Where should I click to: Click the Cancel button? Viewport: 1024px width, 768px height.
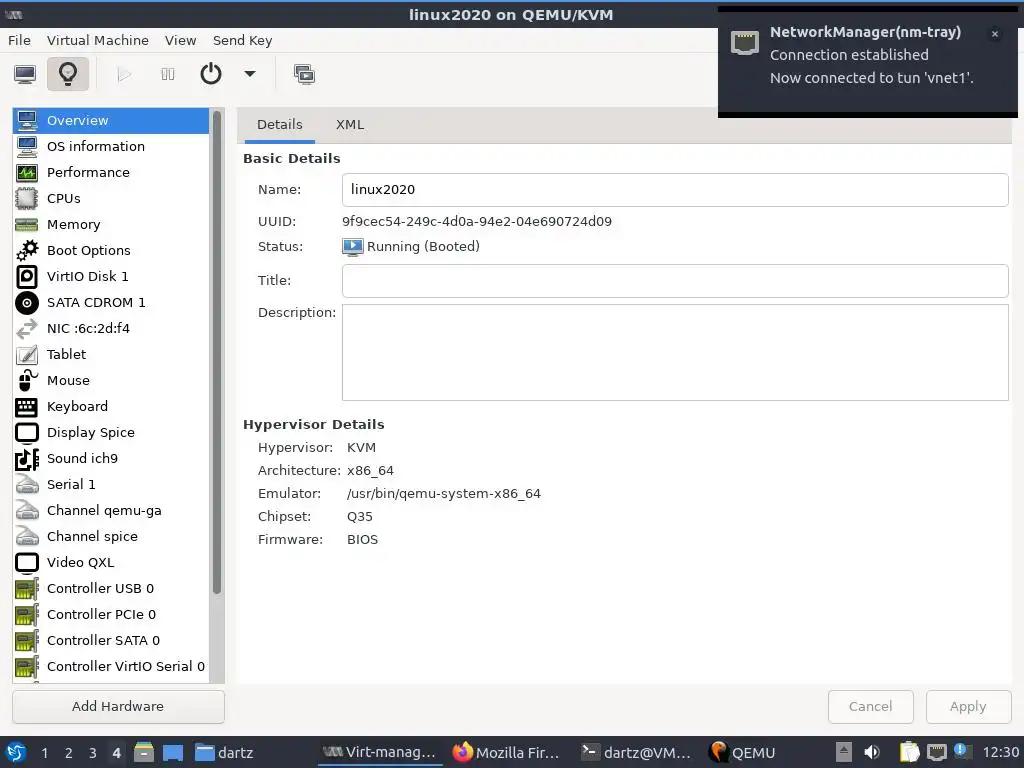point(871,707)
